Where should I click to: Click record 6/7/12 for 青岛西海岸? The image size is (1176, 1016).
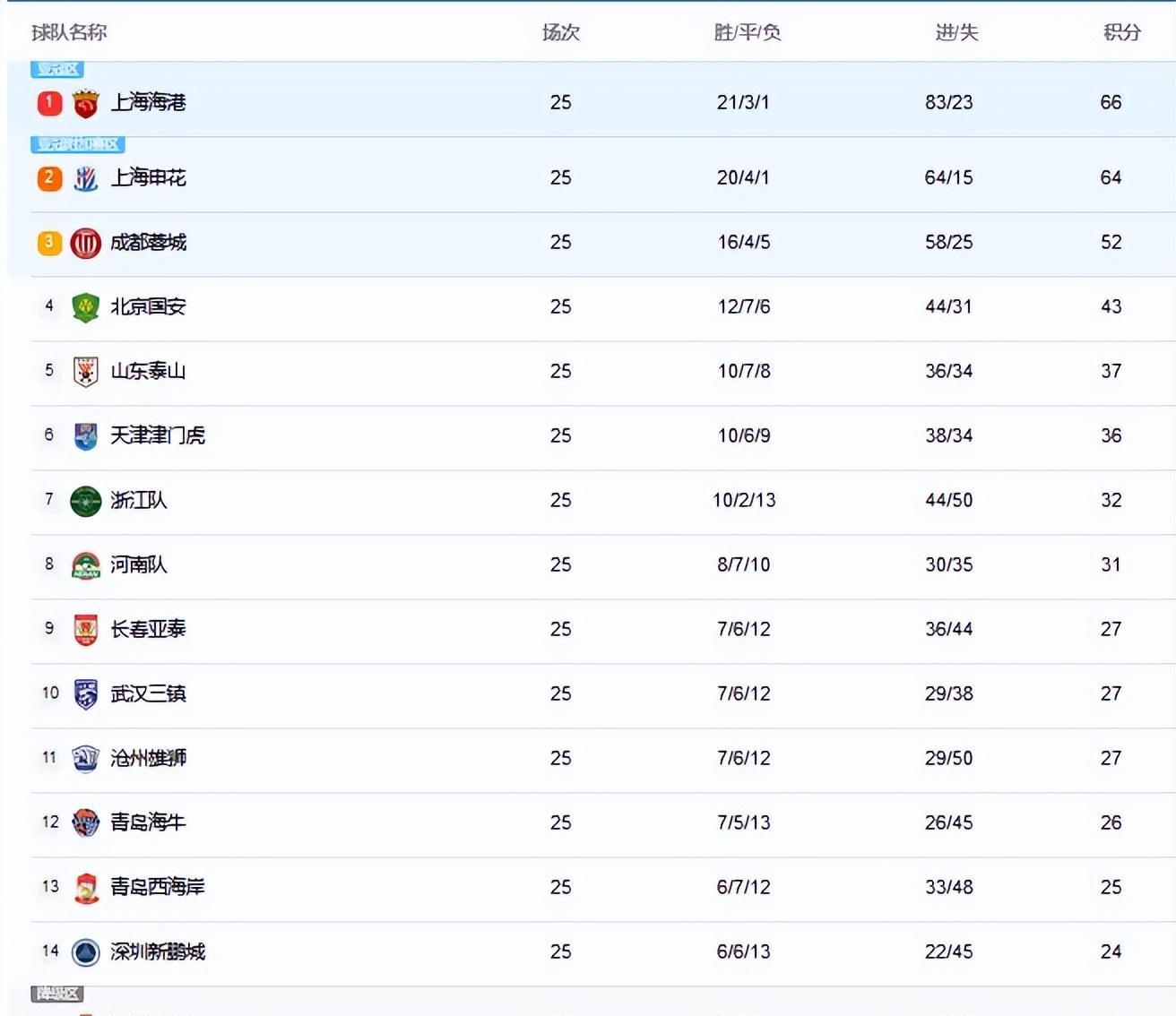point(744,887)
